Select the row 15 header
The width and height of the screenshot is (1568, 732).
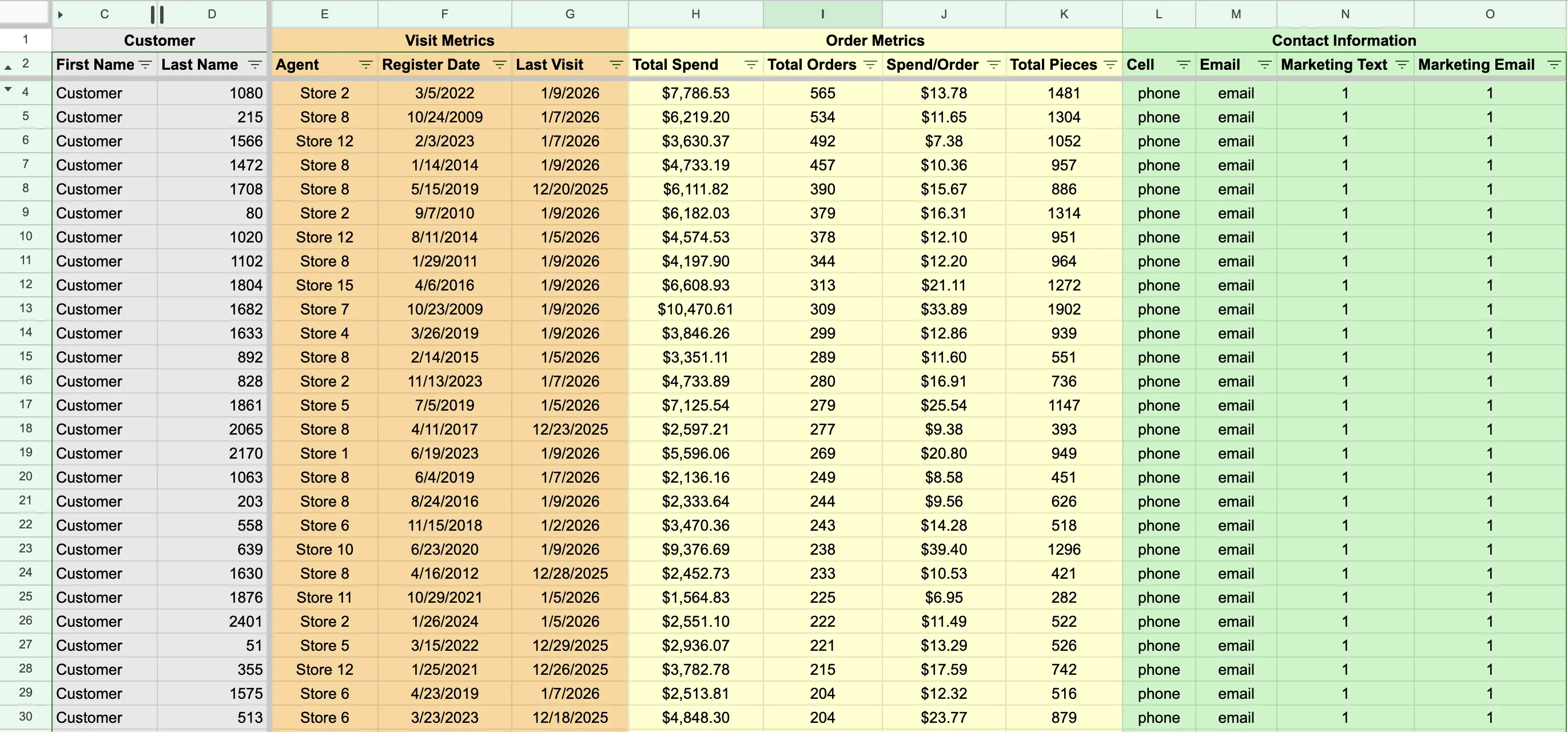pos(26,357)
